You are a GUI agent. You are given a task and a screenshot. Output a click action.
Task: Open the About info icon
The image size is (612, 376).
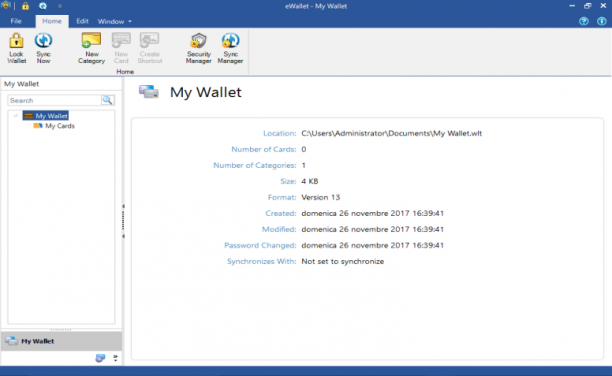tap(601, 21)
